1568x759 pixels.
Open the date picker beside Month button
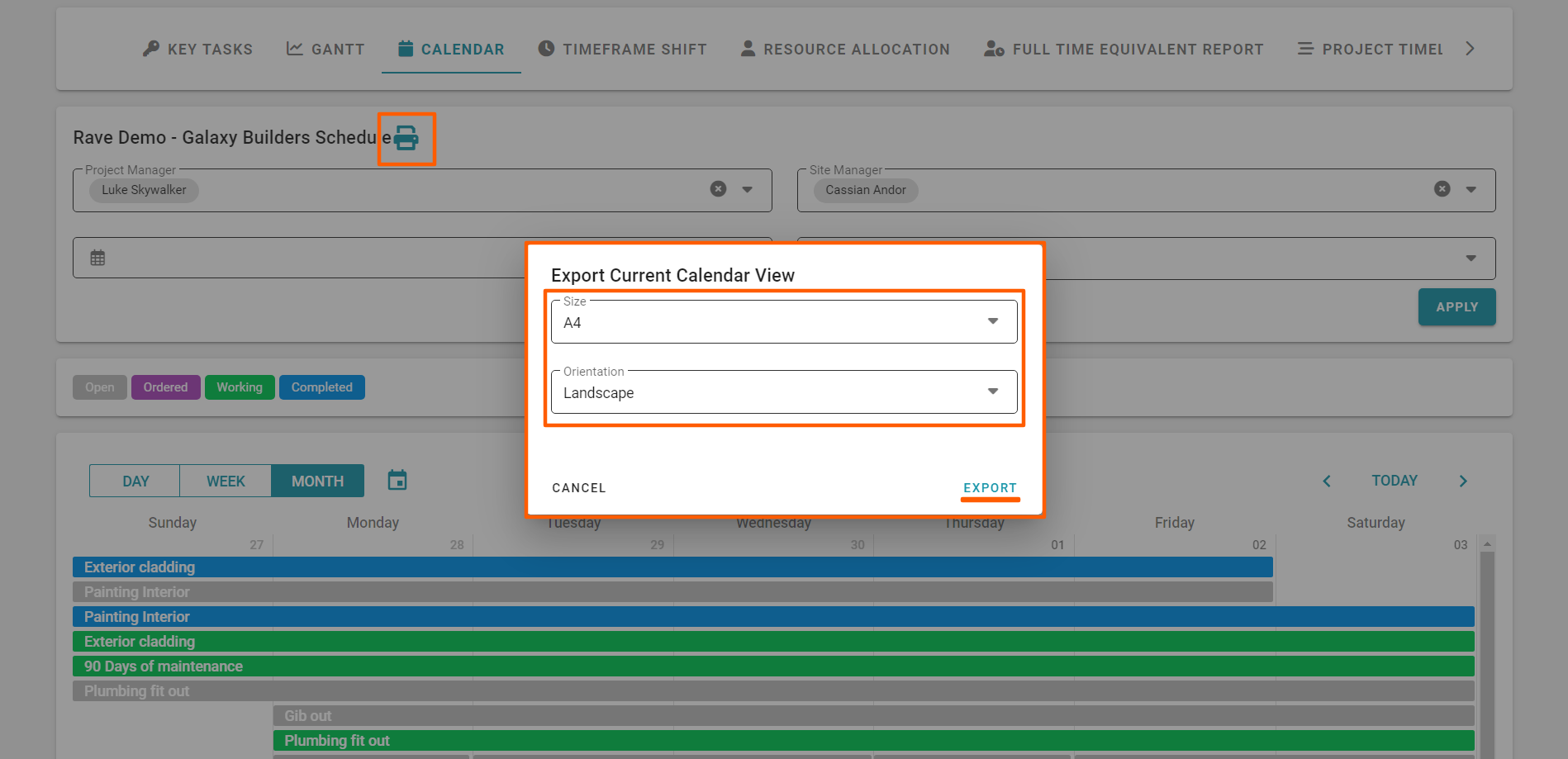point(397,480)
